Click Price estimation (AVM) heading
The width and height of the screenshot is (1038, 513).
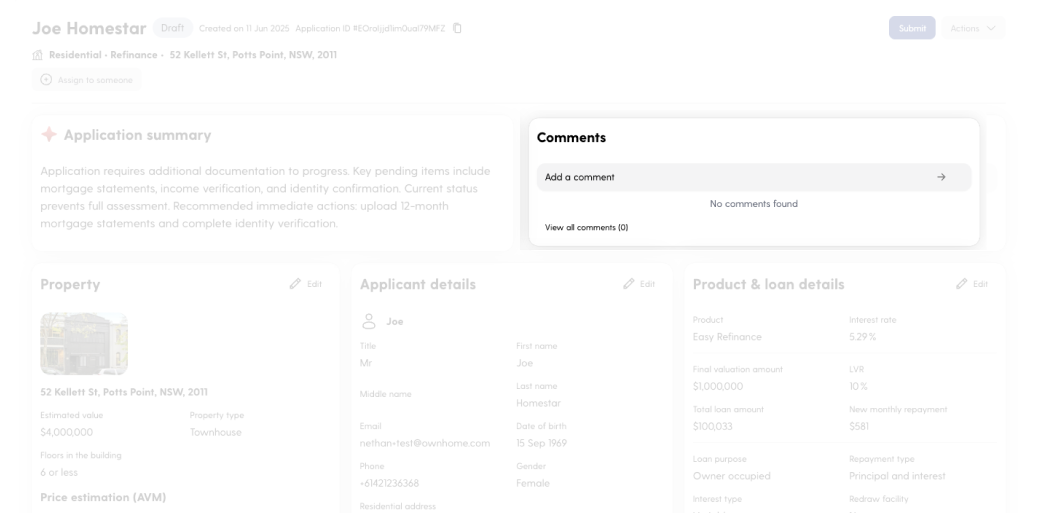tap(103, 497)
